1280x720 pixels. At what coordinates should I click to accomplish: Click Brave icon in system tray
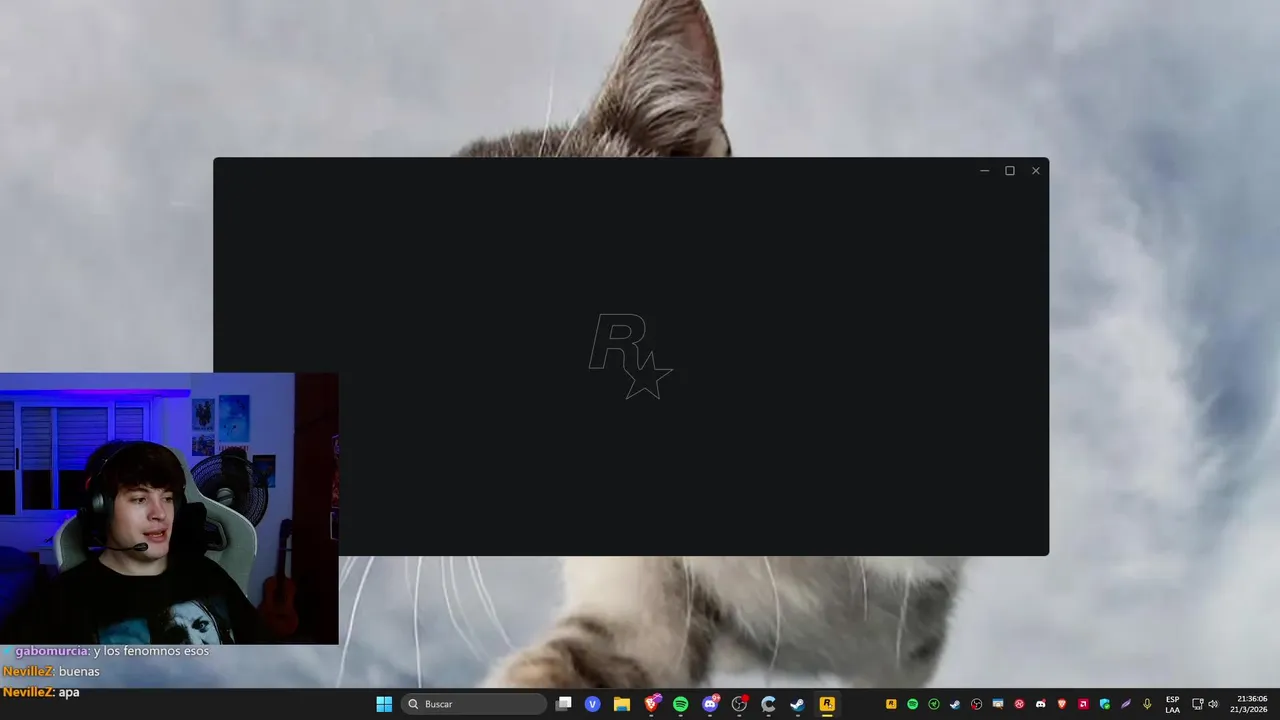pos(1062,704)
